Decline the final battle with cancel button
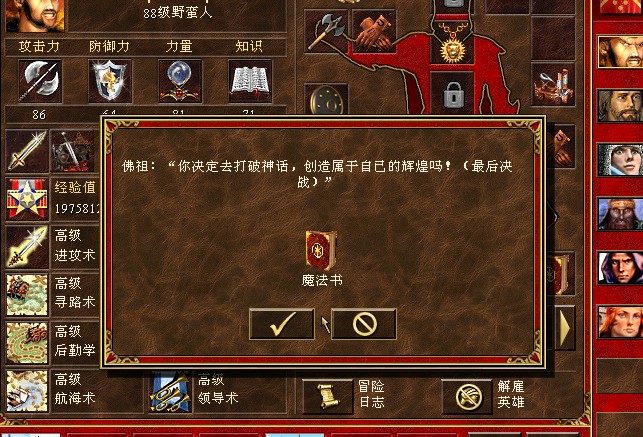643x437 pixels. coord(364,324)
